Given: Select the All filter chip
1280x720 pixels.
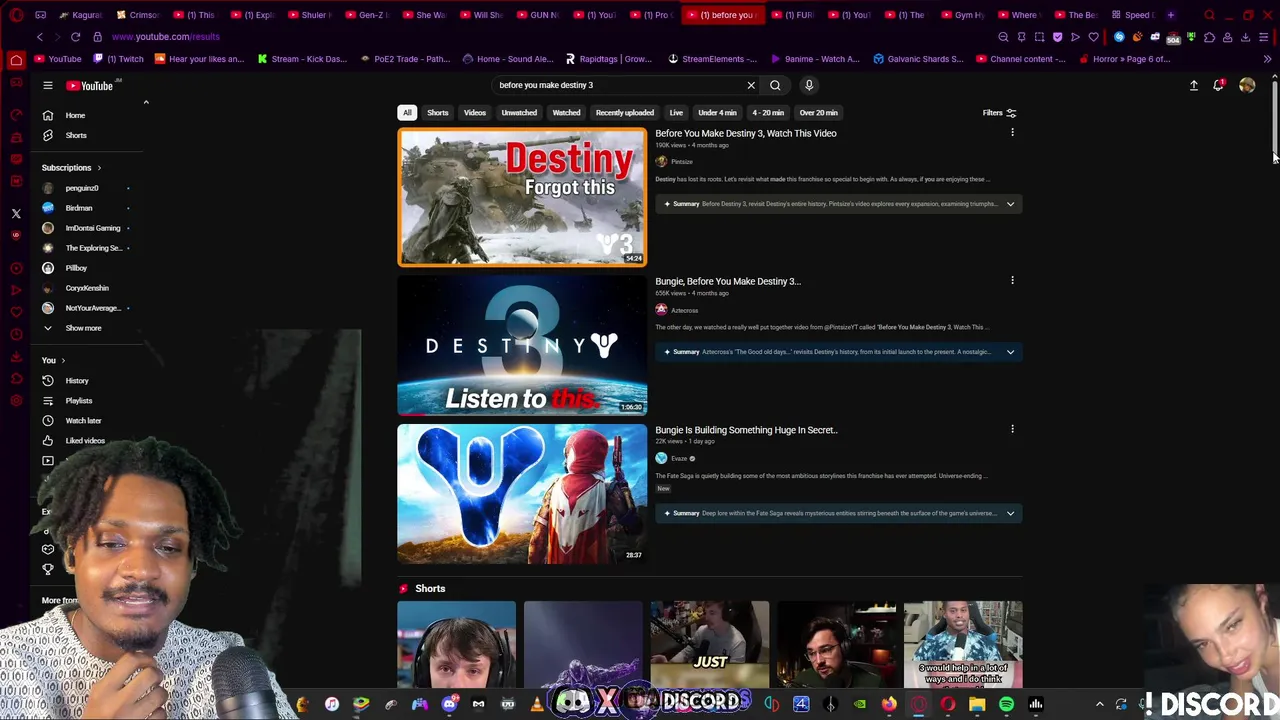Looking at the screenshot, I should 407,113.
